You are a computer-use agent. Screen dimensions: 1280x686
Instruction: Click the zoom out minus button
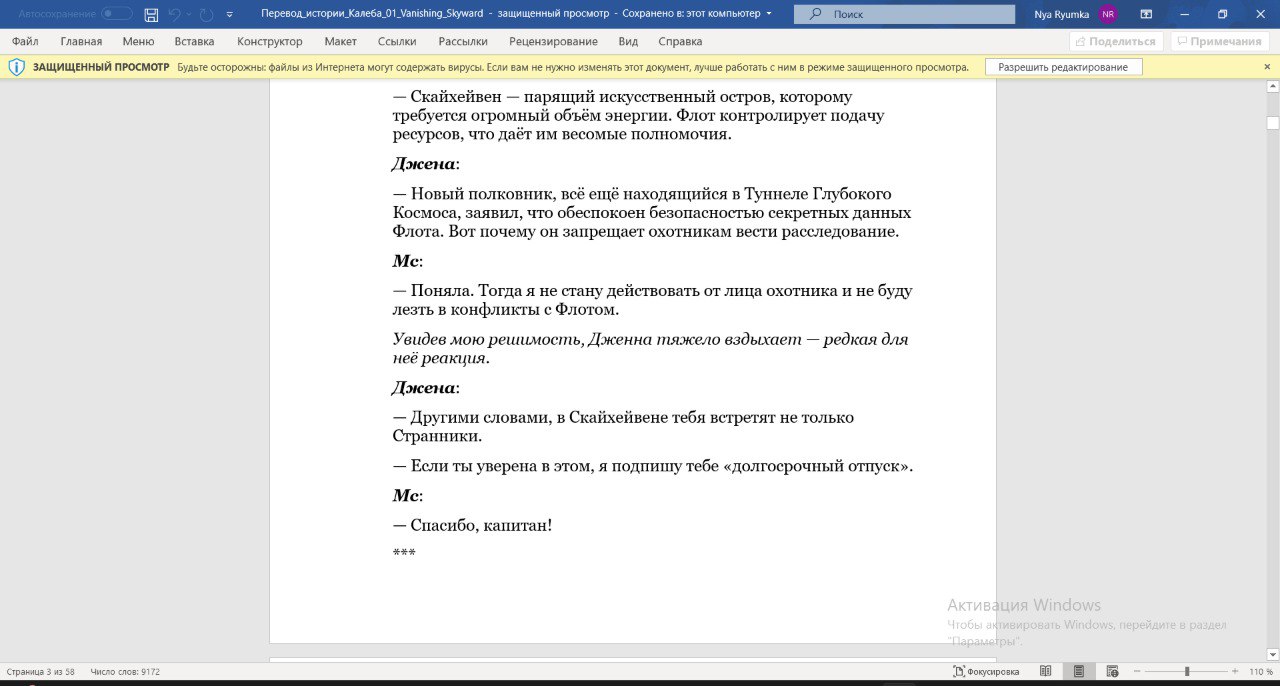1137,672
